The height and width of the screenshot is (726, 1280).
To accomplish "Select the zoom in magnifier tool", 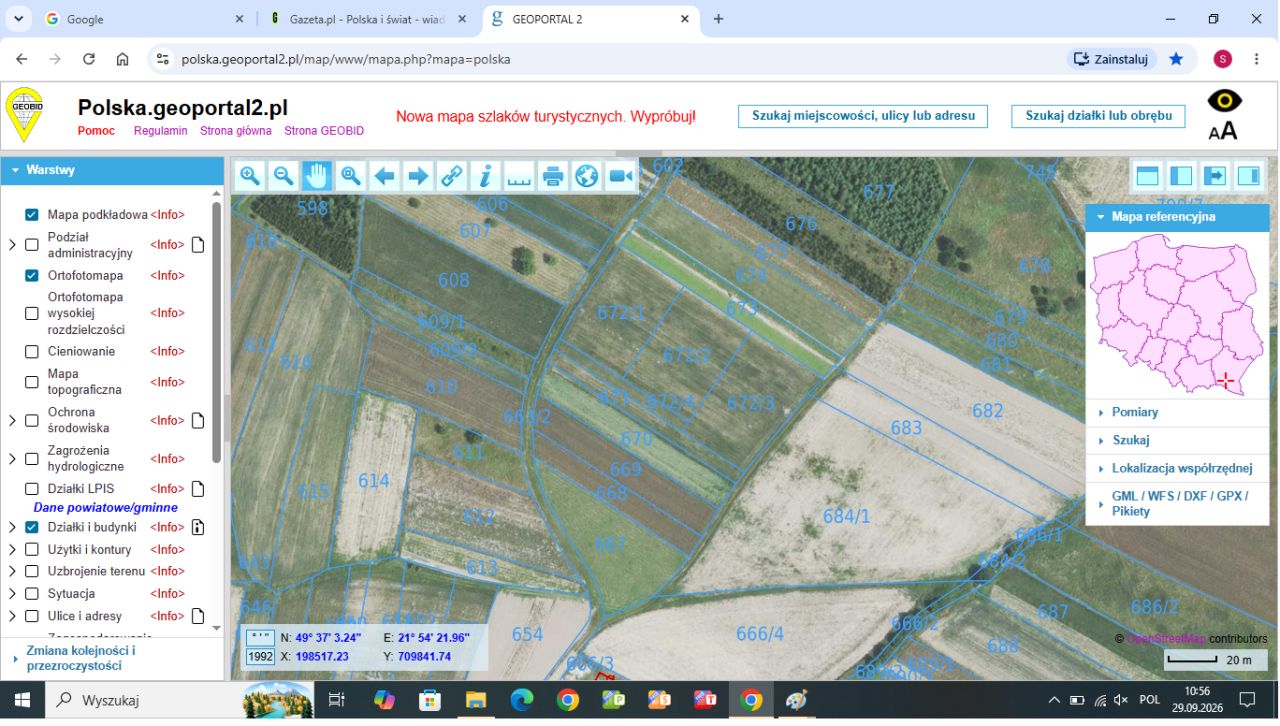I will 250,176.
